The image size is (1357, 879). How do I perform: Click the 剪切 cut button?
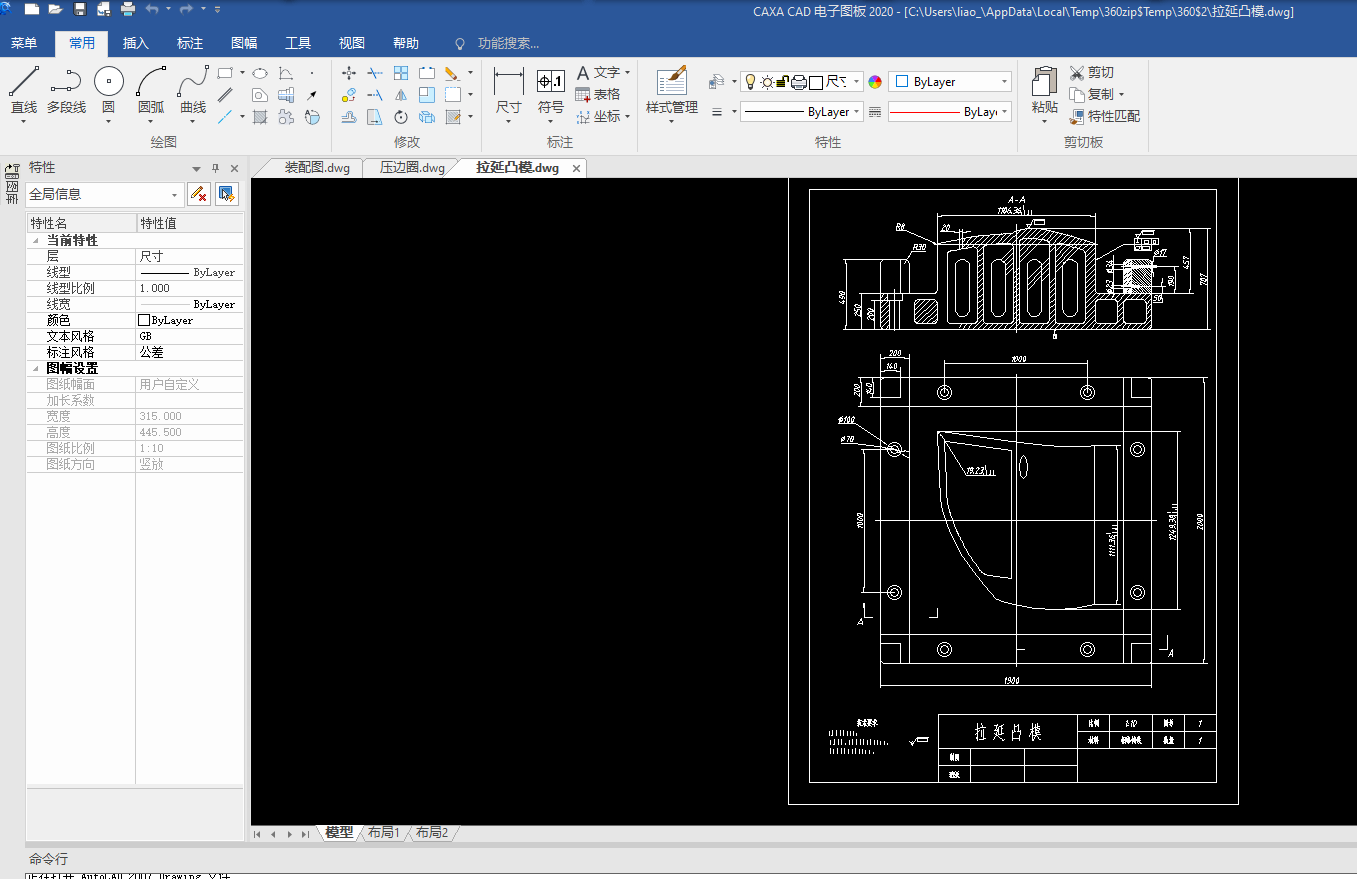[1091, 72]
